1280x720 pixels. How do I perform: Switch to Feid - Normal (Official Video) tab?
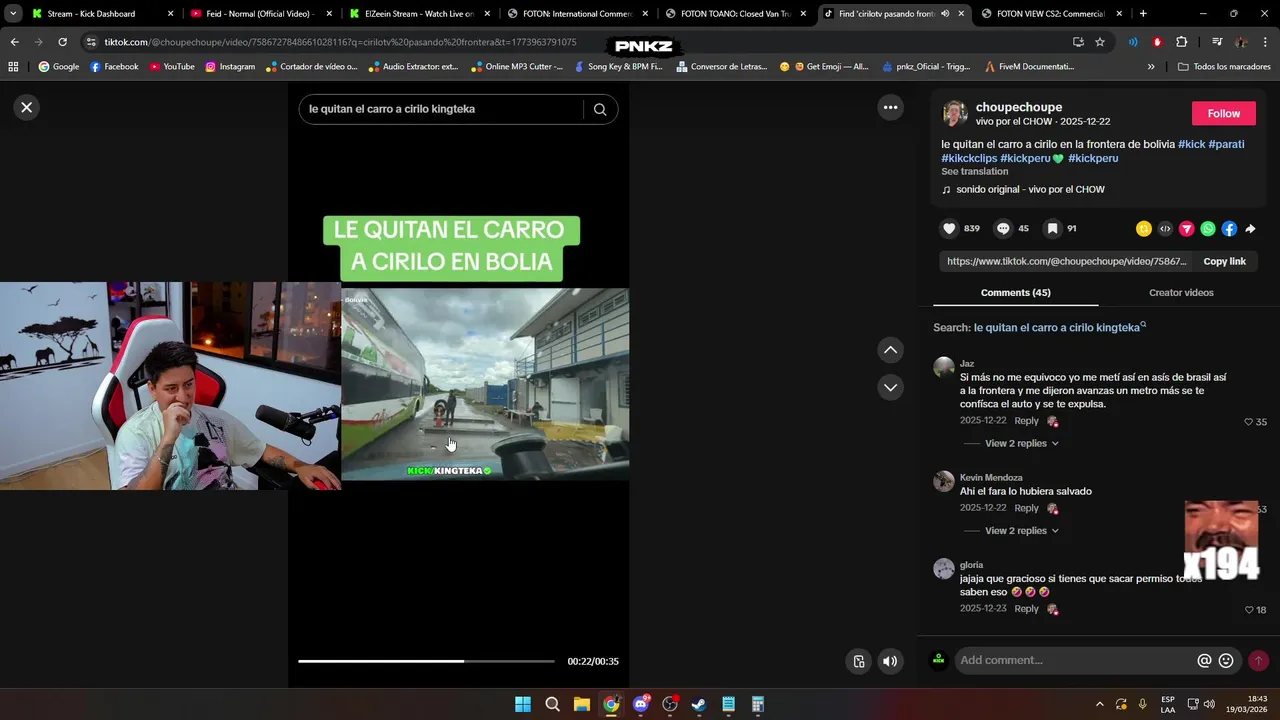260,14
